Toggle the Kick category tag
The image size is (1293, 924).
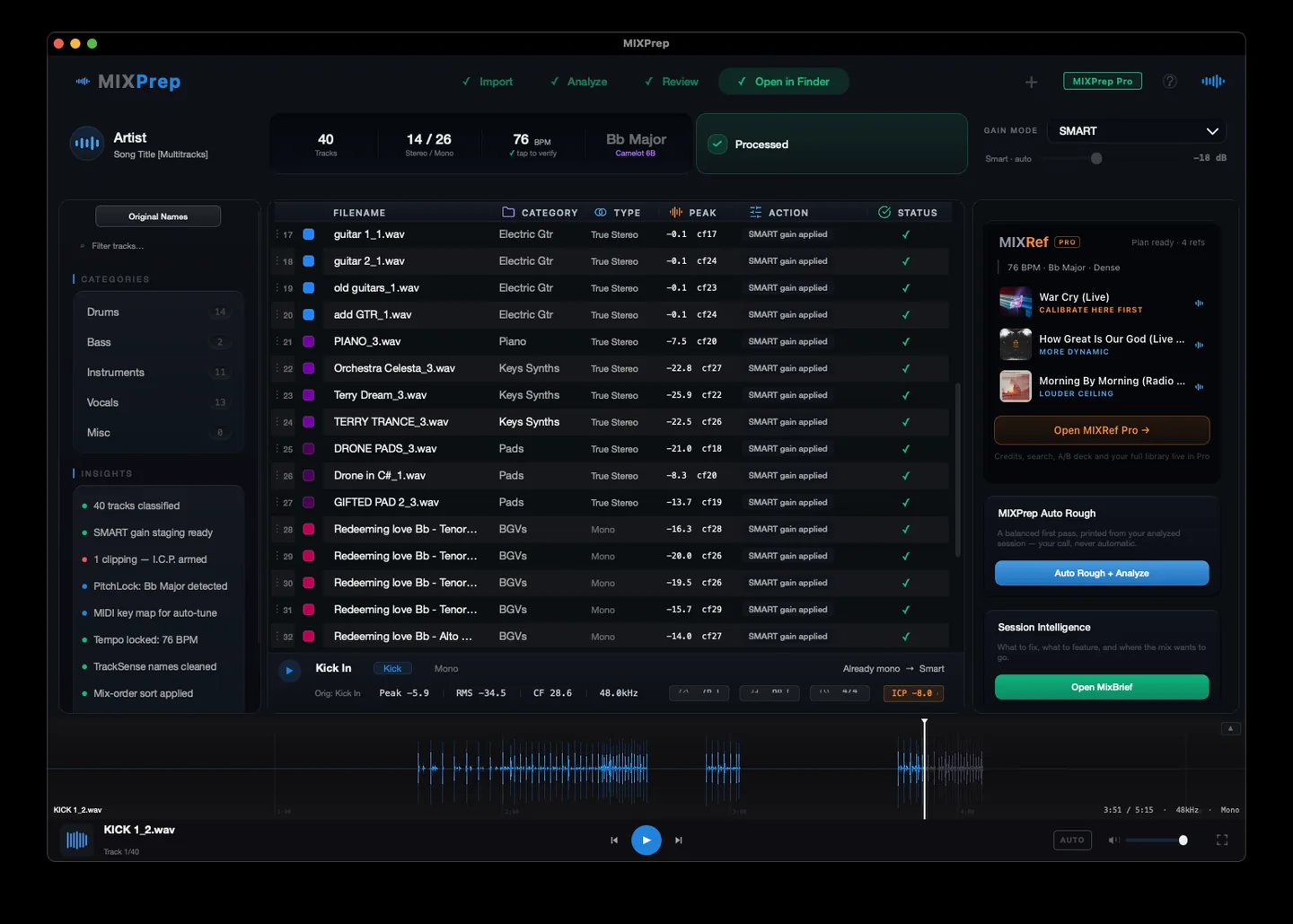coord(392,669)
